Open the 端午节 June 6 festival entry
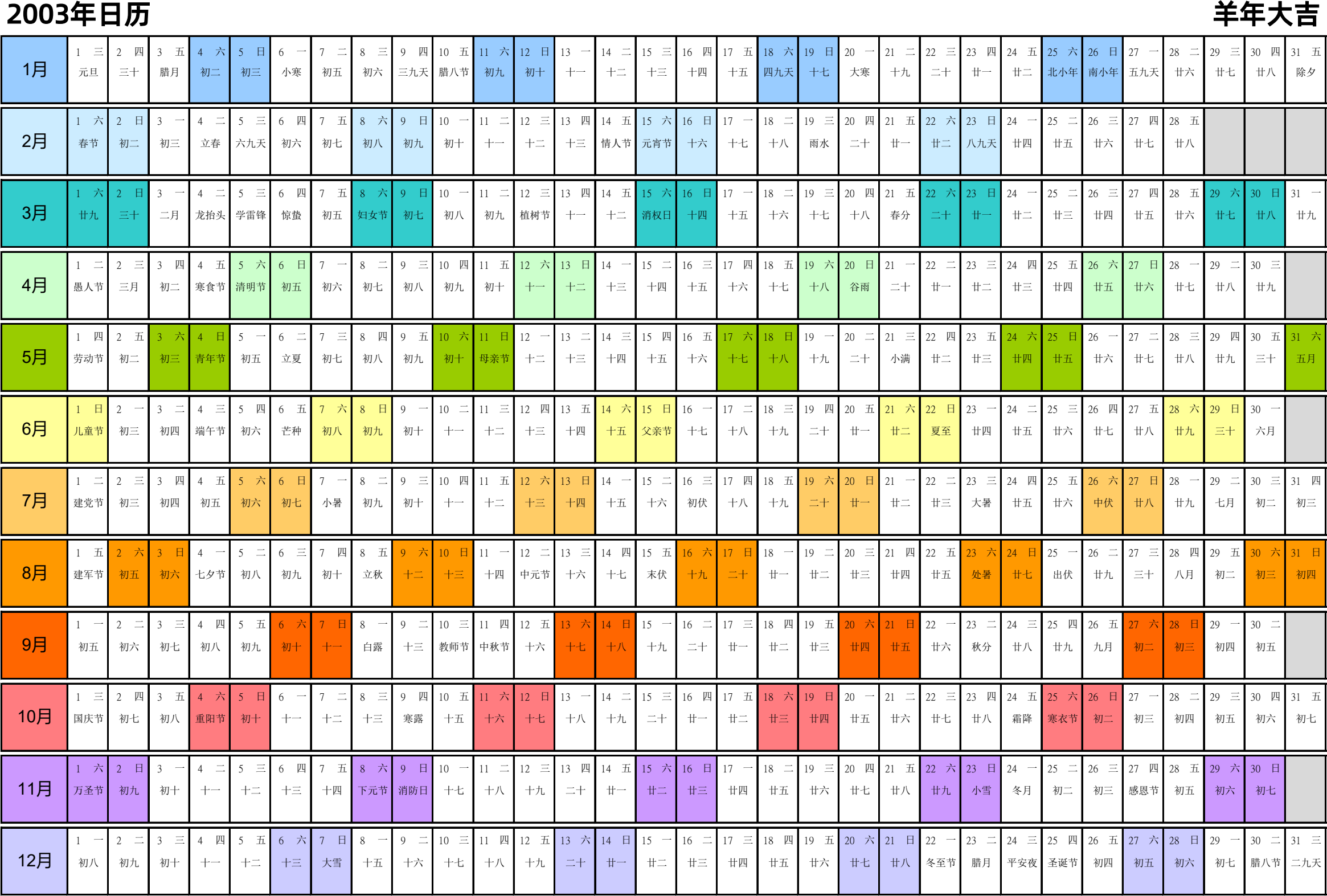The height and width of the screenshot is (896, 1327). [207, 425]
